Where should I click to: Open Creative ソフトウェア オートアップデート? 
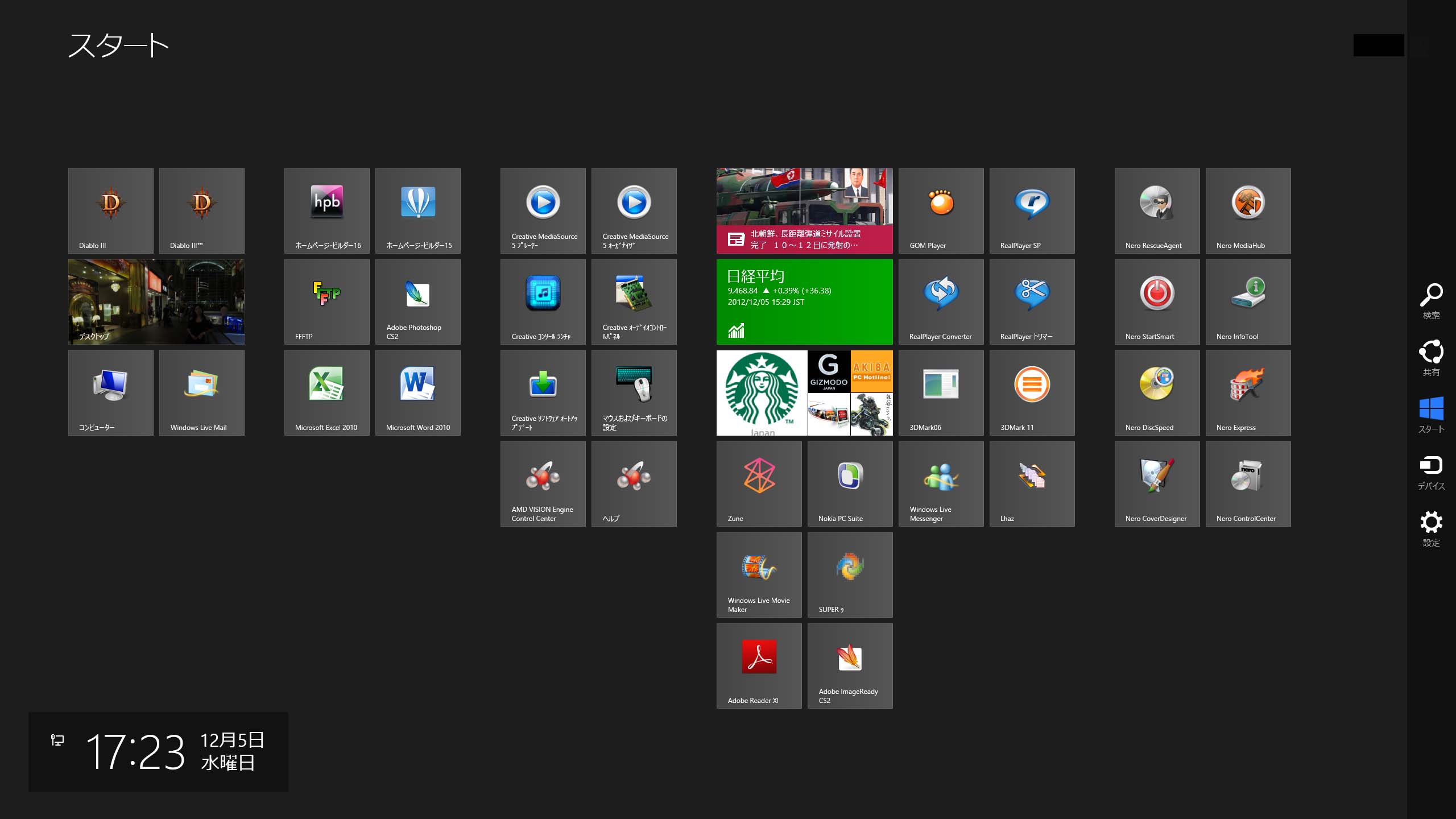(543, 393)
